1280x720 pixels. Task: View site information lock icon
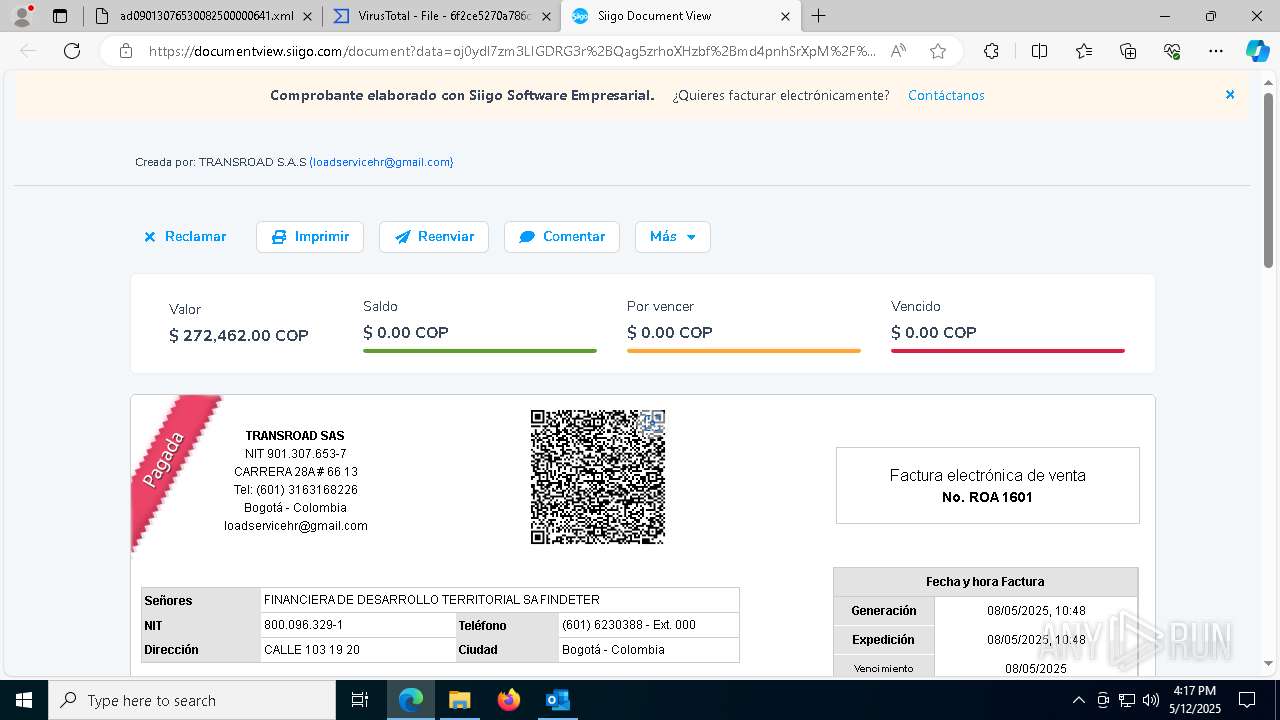point(126,51)
